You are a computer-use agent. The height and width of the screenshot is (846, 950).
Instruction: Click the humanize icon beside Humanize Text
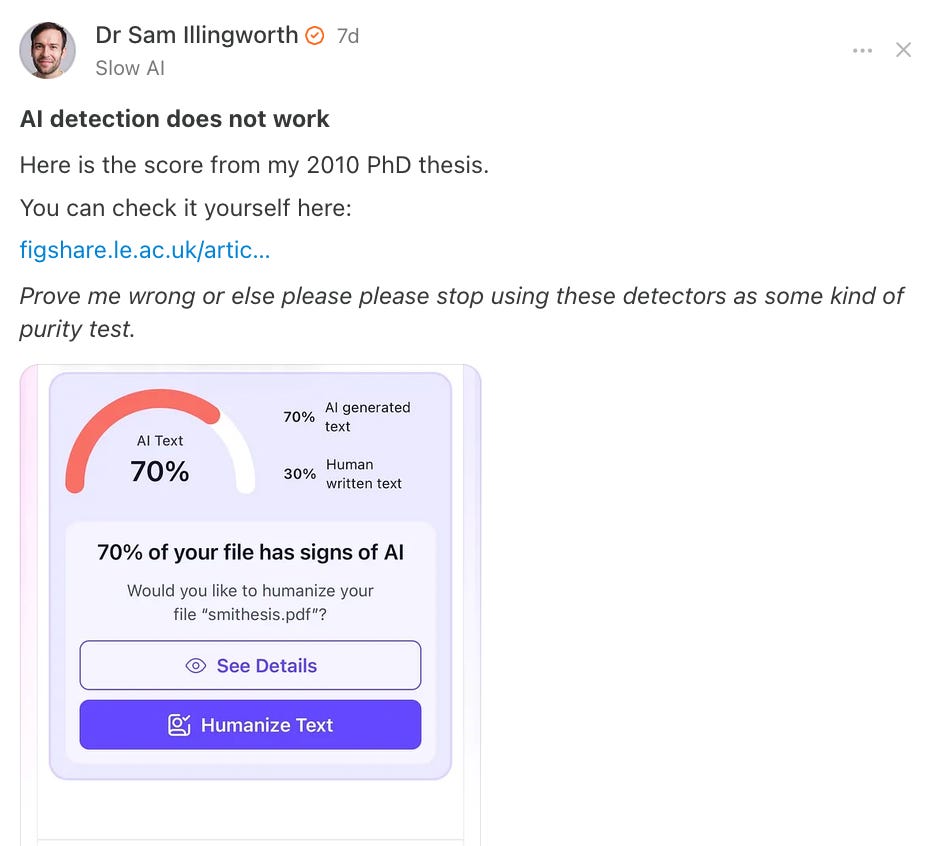pos(179,725)
